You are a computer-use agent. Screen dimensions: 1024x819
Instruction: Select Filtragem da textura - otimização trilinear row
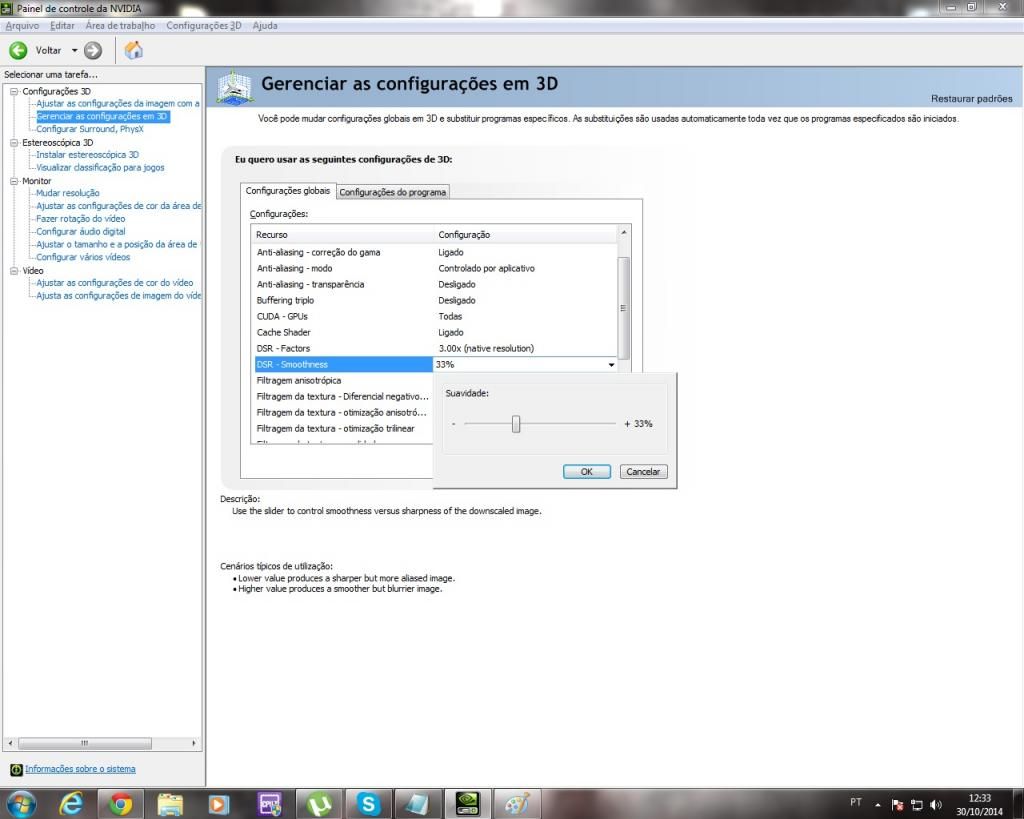pyautogui.click(x=344, y=428)
